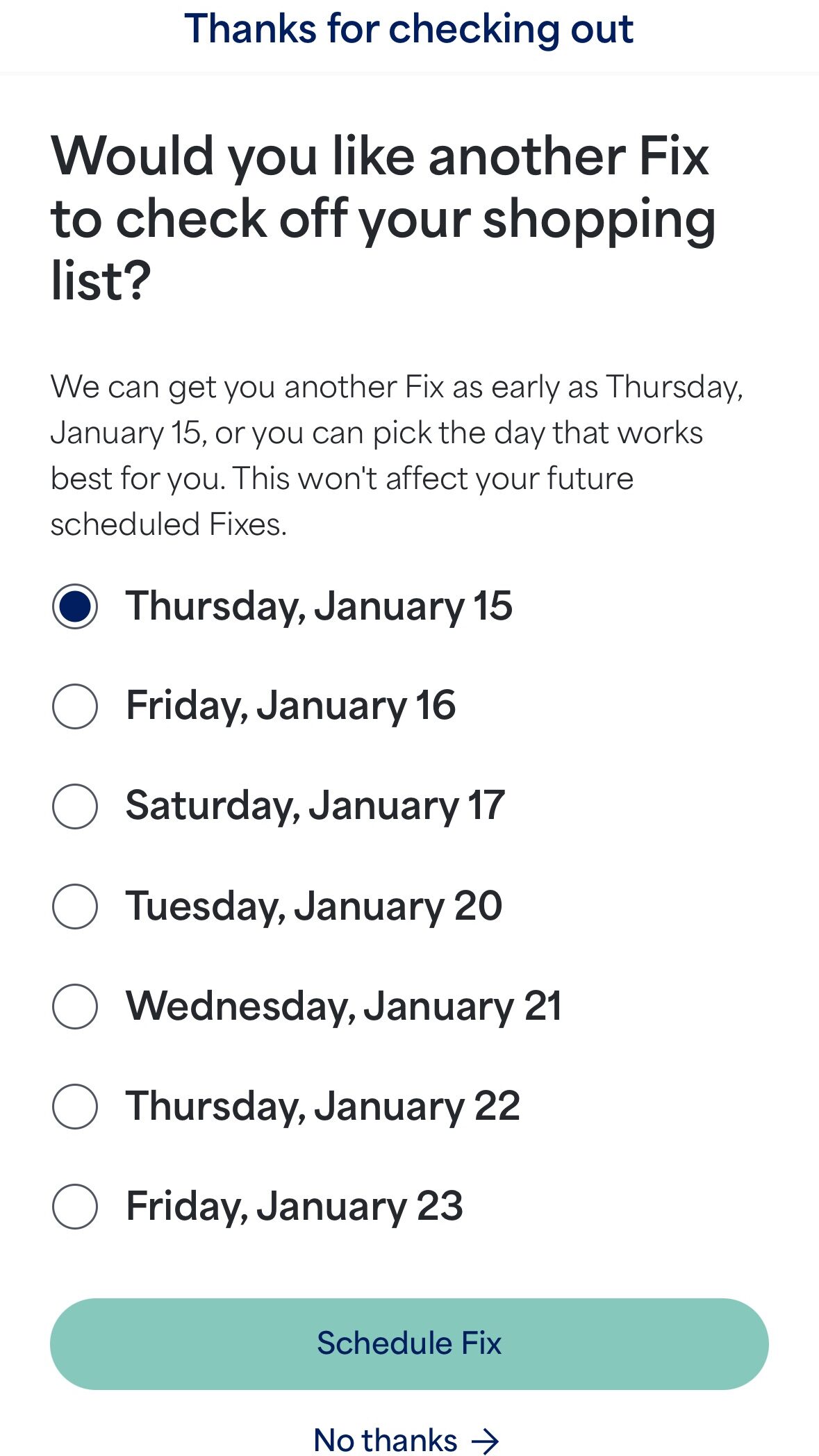Select the Thursday, January 15 radio button

pos(75,606)
